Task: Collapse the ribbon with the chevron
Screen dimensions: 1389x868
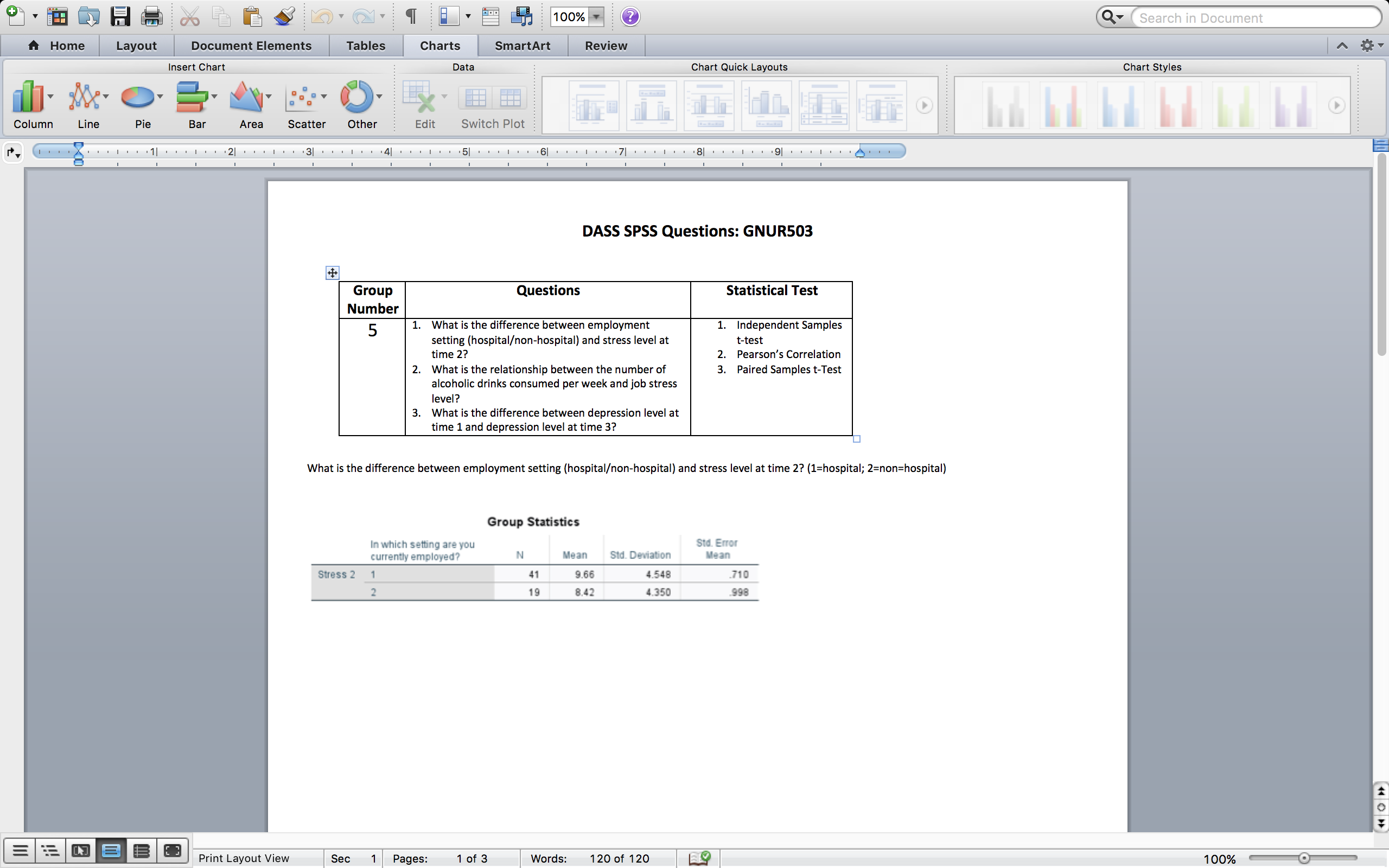Action: [1342, 46]
